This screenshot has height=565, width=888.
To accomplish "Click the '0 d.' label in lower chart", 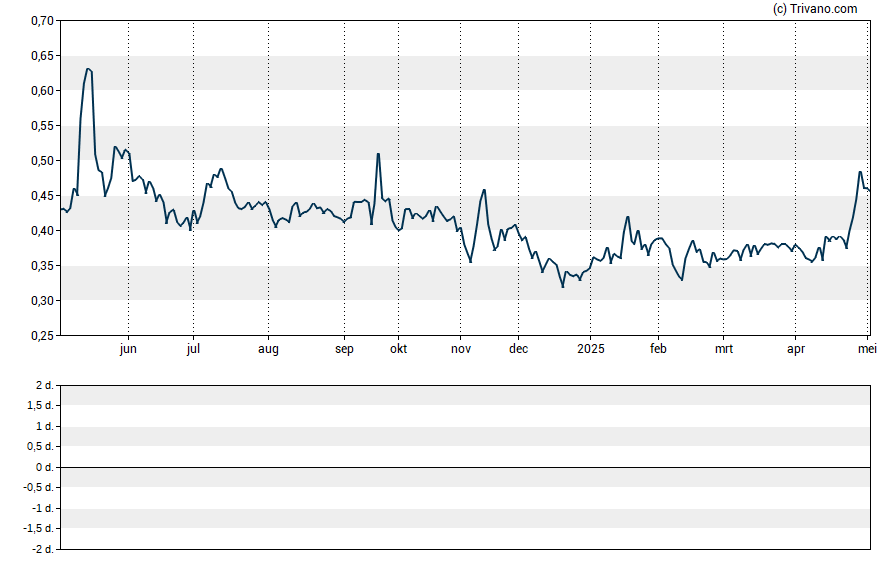I will tap(45, 468).
